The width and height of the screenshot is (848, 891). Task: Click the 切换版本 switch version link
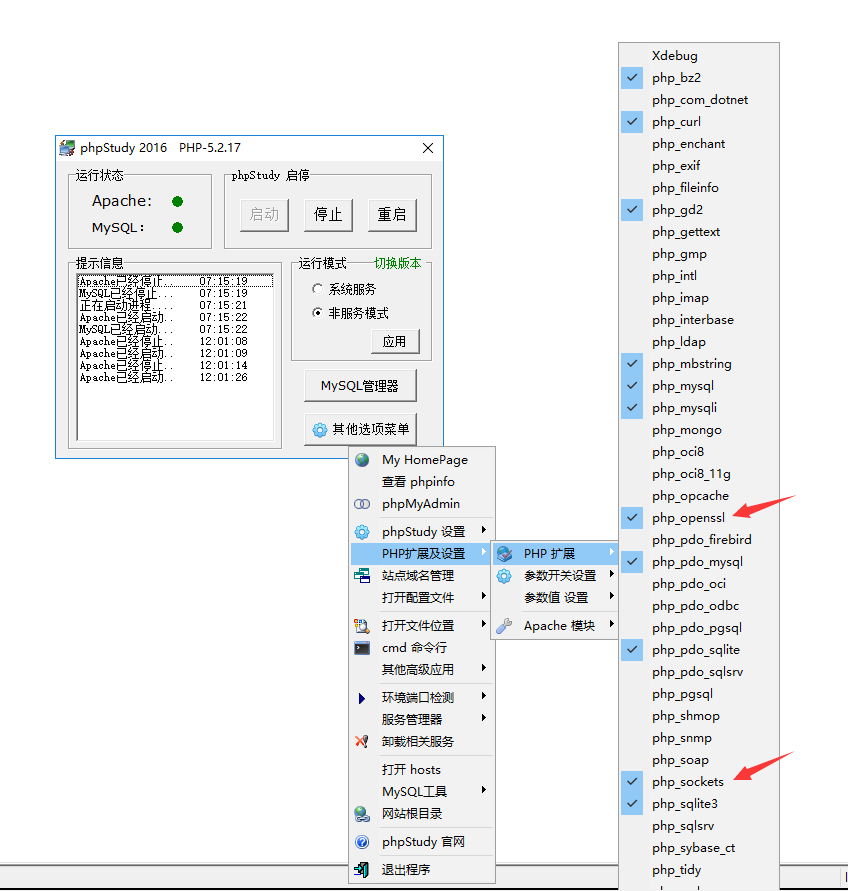[397, 264]
